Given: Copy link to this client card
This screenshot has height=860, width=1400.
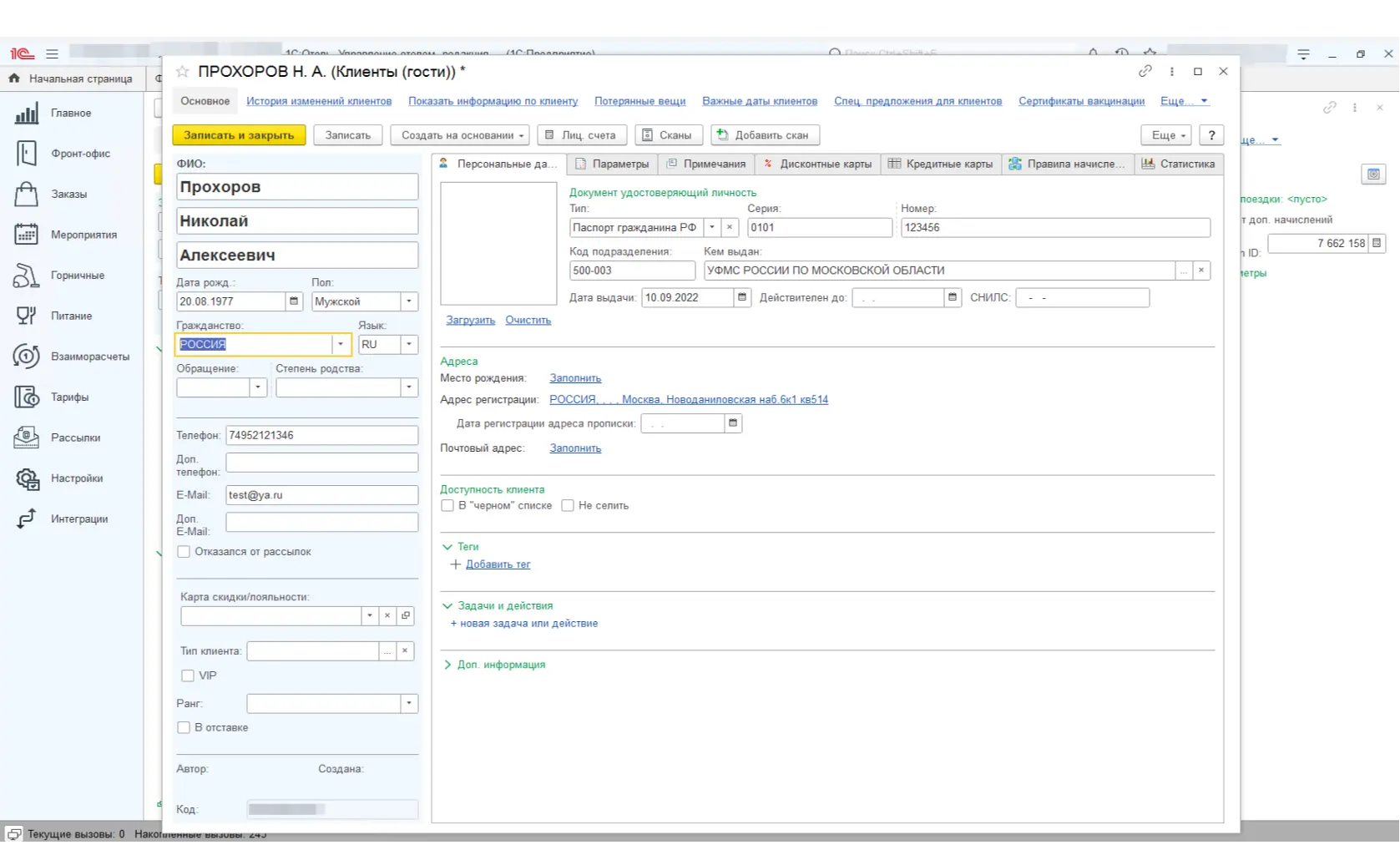Looking at the screenshot, I should [1145, 72].
